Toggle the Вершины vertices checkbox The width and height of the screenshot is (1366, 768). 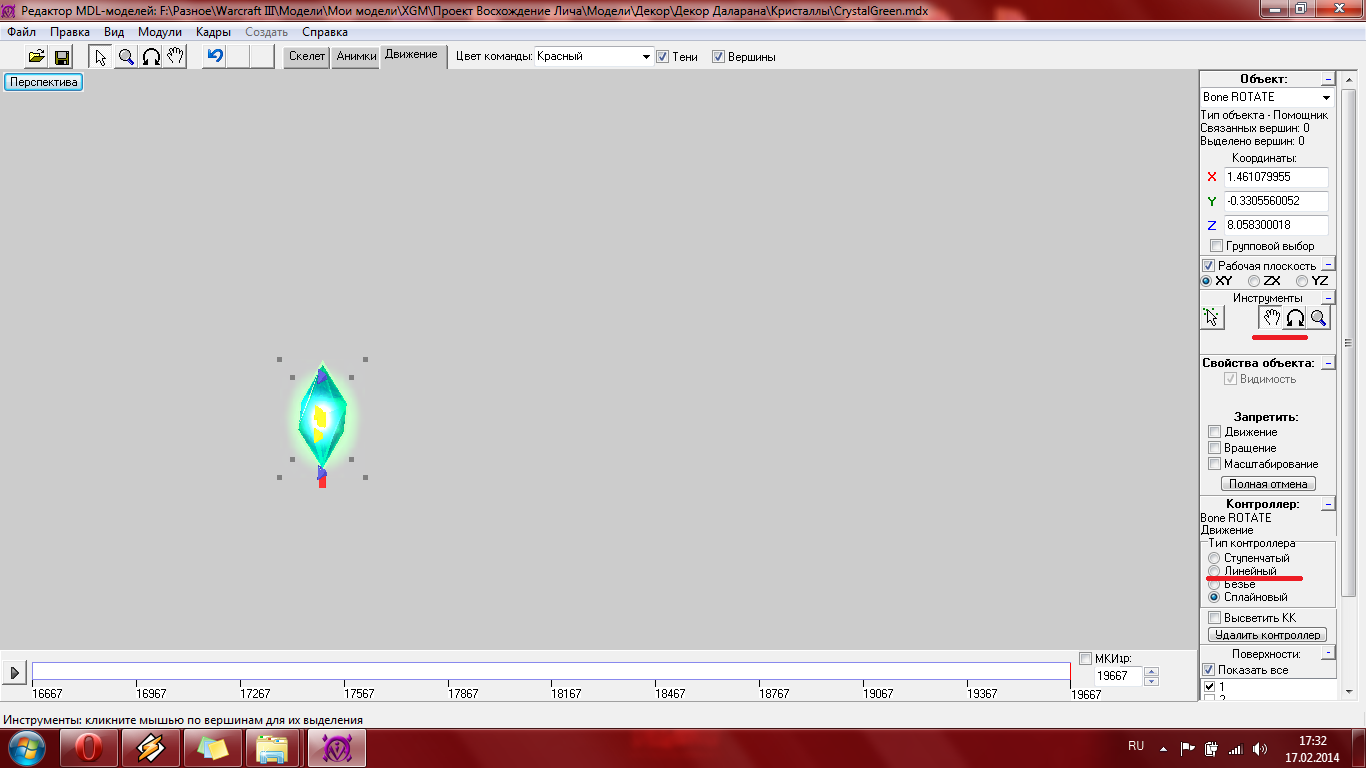click(x=718, y=57)
